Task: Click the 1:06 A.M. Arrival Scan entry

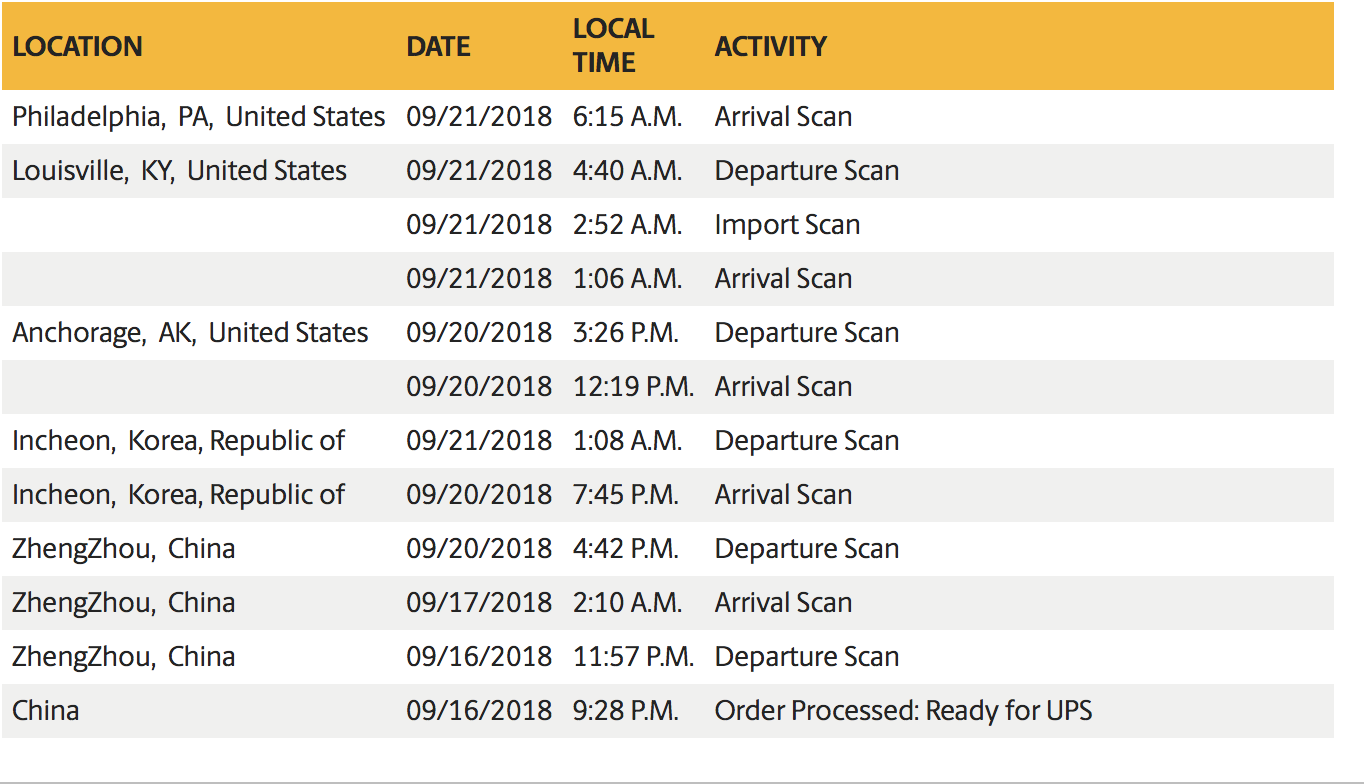Action: (783, 279)
